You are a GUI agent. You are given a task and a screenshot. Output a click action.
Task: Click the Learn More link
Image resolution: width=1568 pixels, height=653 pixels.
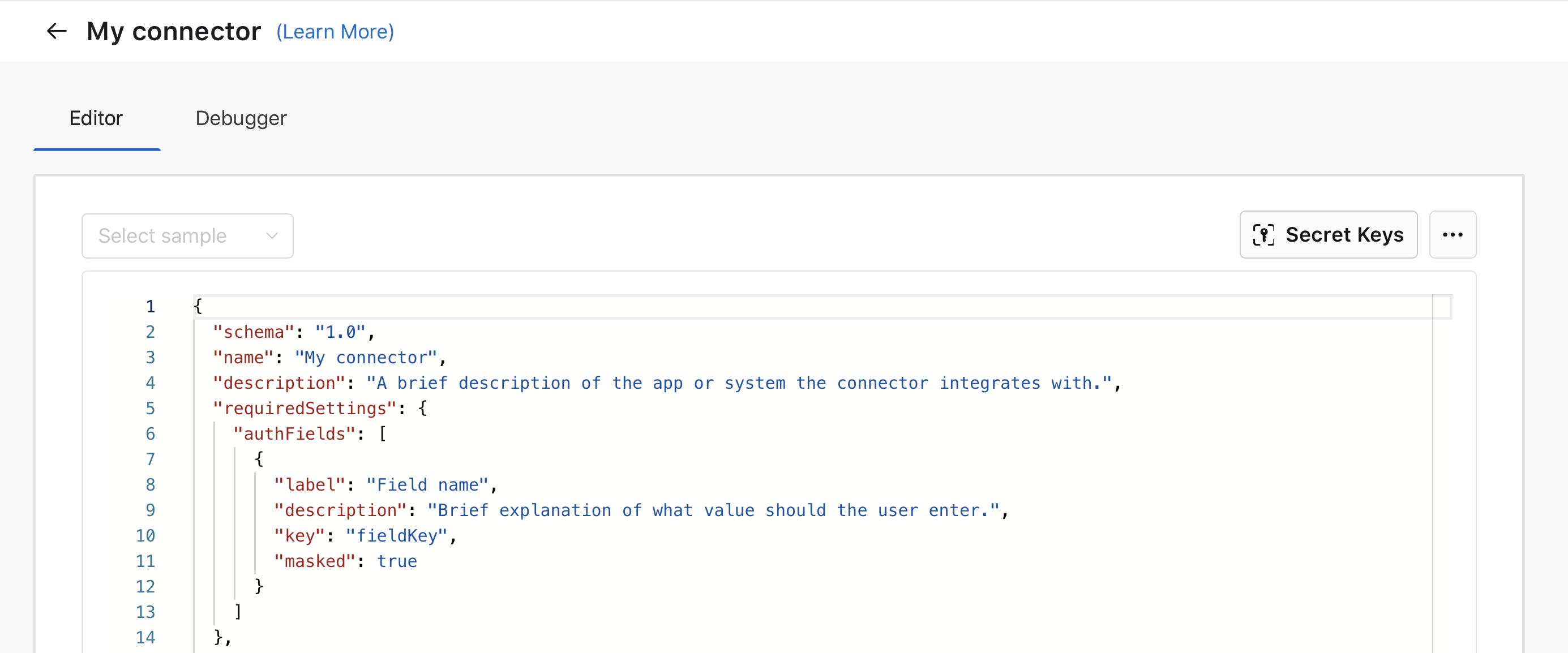[x=335, y=32]
